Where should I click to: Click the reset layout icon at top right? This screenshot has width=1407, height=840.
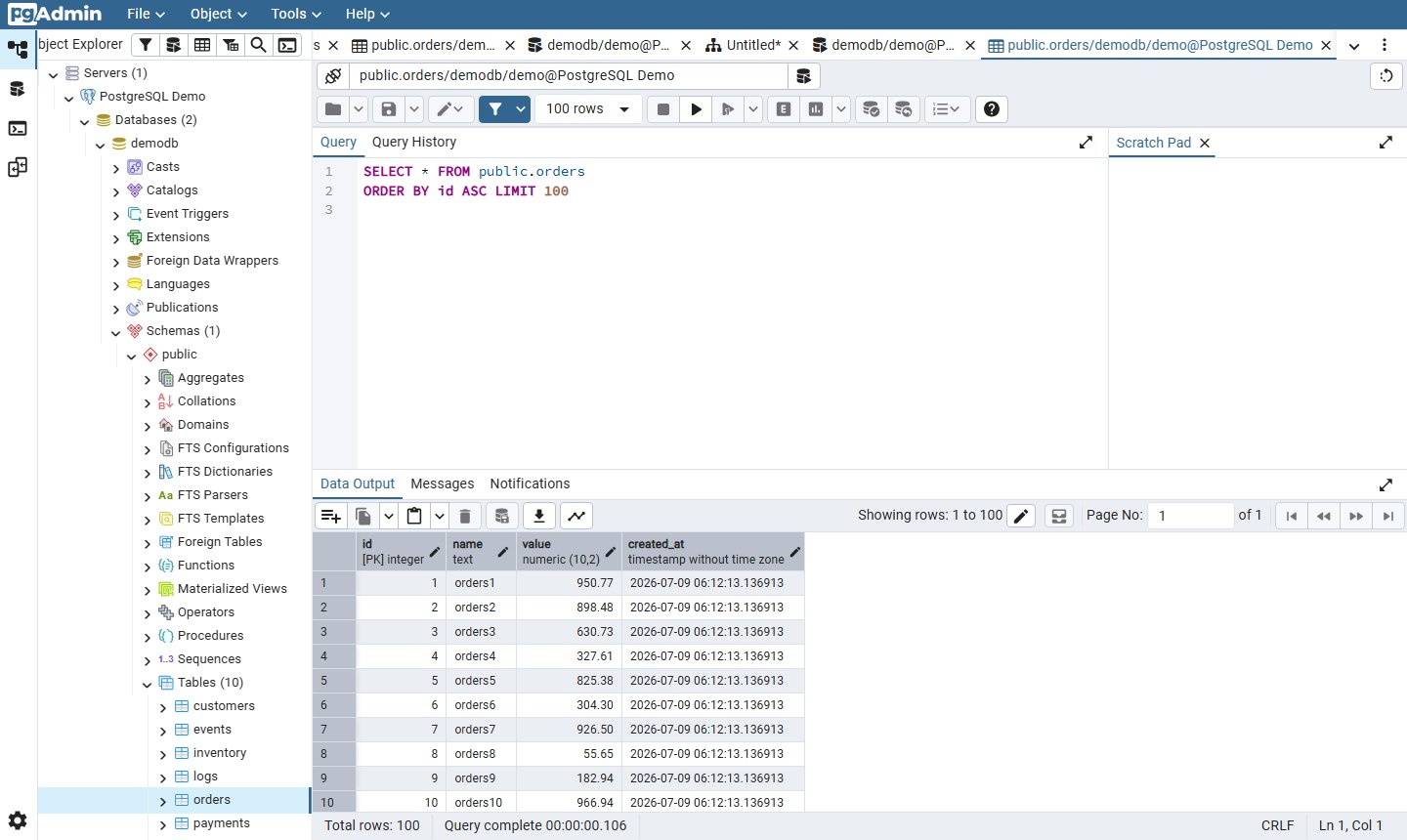pyautogui.click(x=1386, y=76)
